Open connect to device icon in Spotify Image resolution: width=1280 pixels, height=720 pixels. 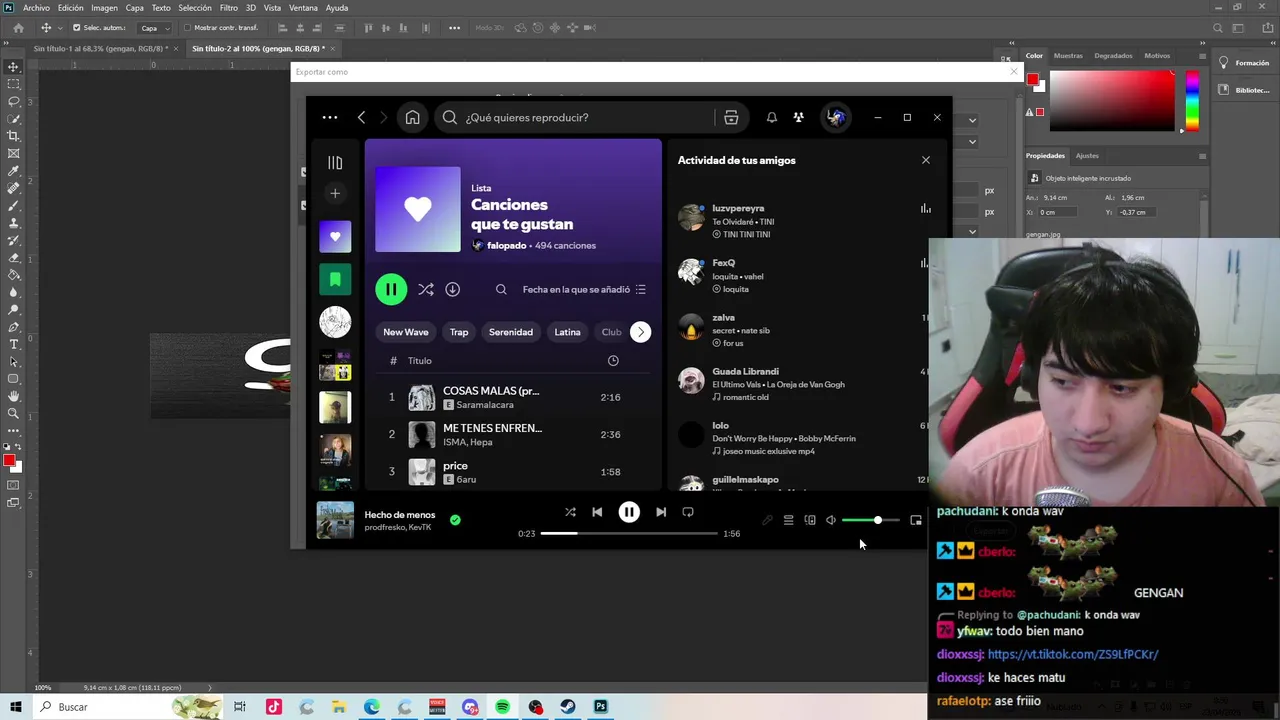pyautogui.click(x=810, y=520)
